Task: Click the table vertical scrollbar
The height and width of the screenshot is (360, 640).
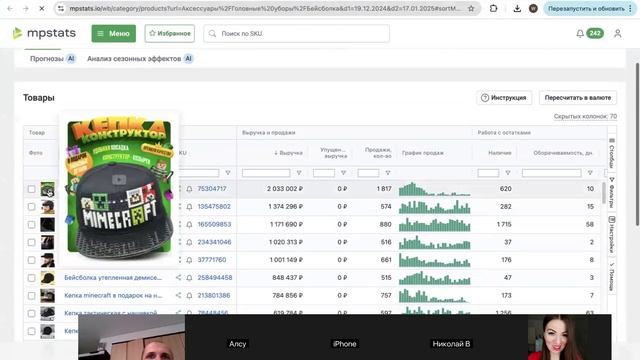Action: [x=604, y=193]
